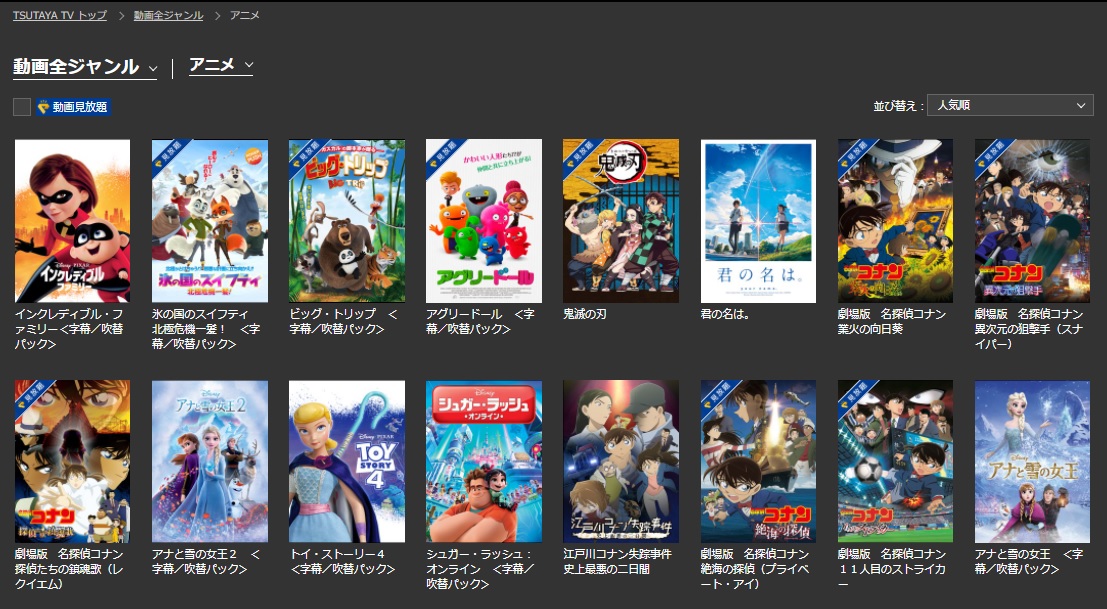This screenshot has width=1107, height=609.
Task: Open the 11人目のストライカー title link
Action: pyautogui.click(x=892, y=569)
